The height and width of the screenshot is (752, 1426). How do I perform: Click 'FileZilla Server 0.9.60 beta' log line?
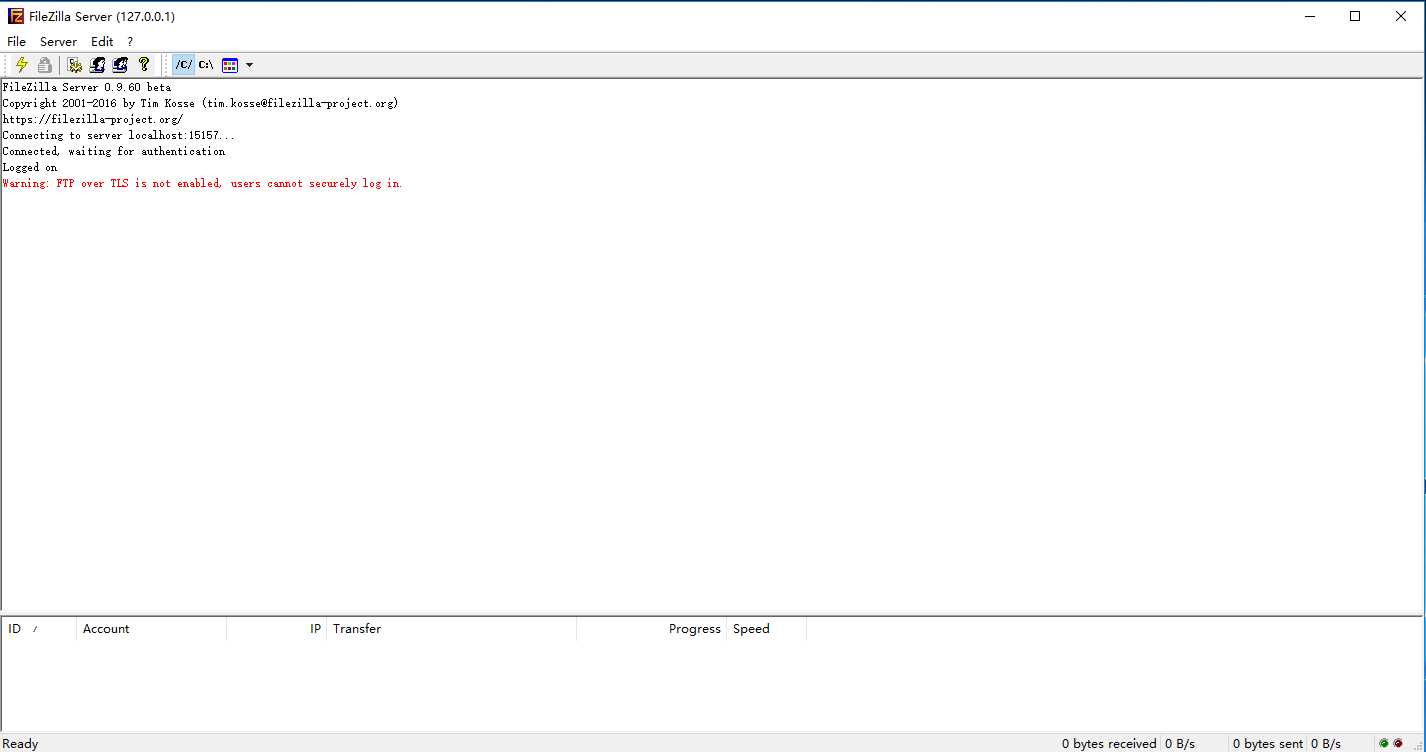tap(87, 88)
